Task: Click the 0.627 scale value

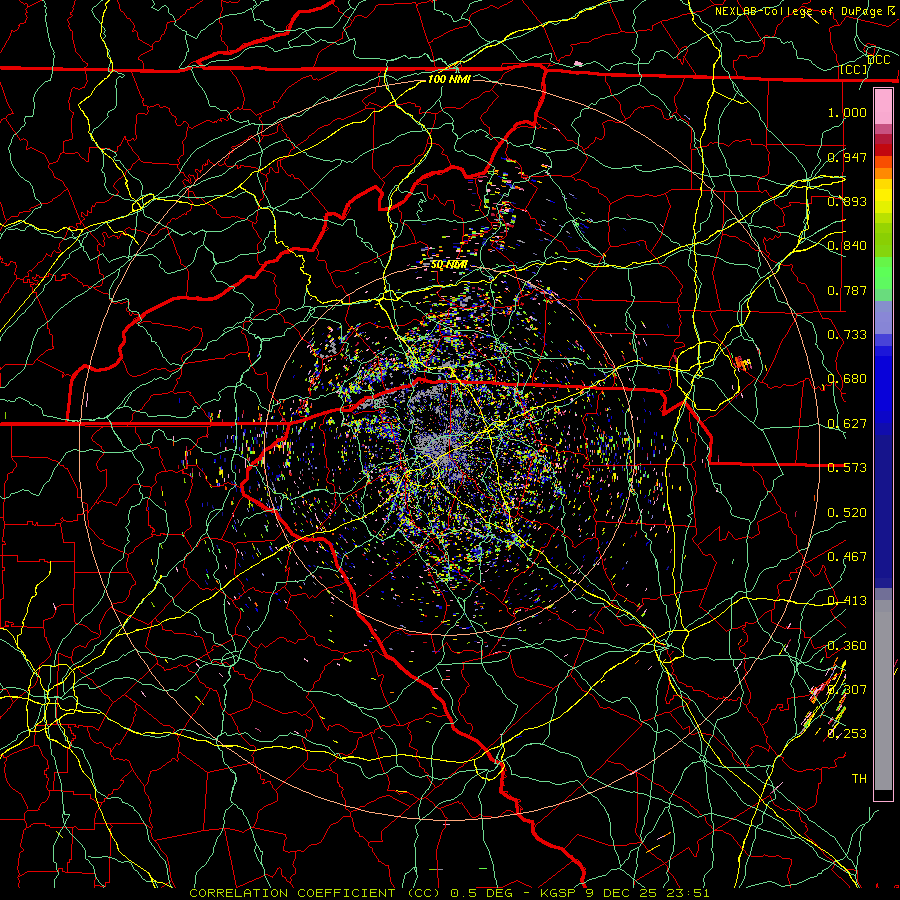Action: coord(847,424)
